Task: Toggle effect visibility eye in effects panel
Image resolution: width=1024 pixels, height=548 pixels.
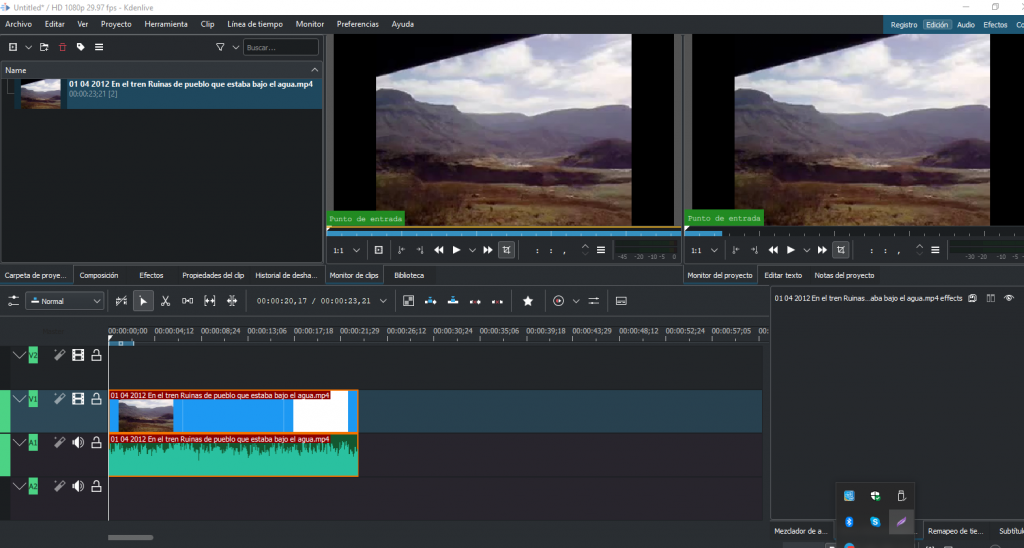Action: tap(1009, 298)
